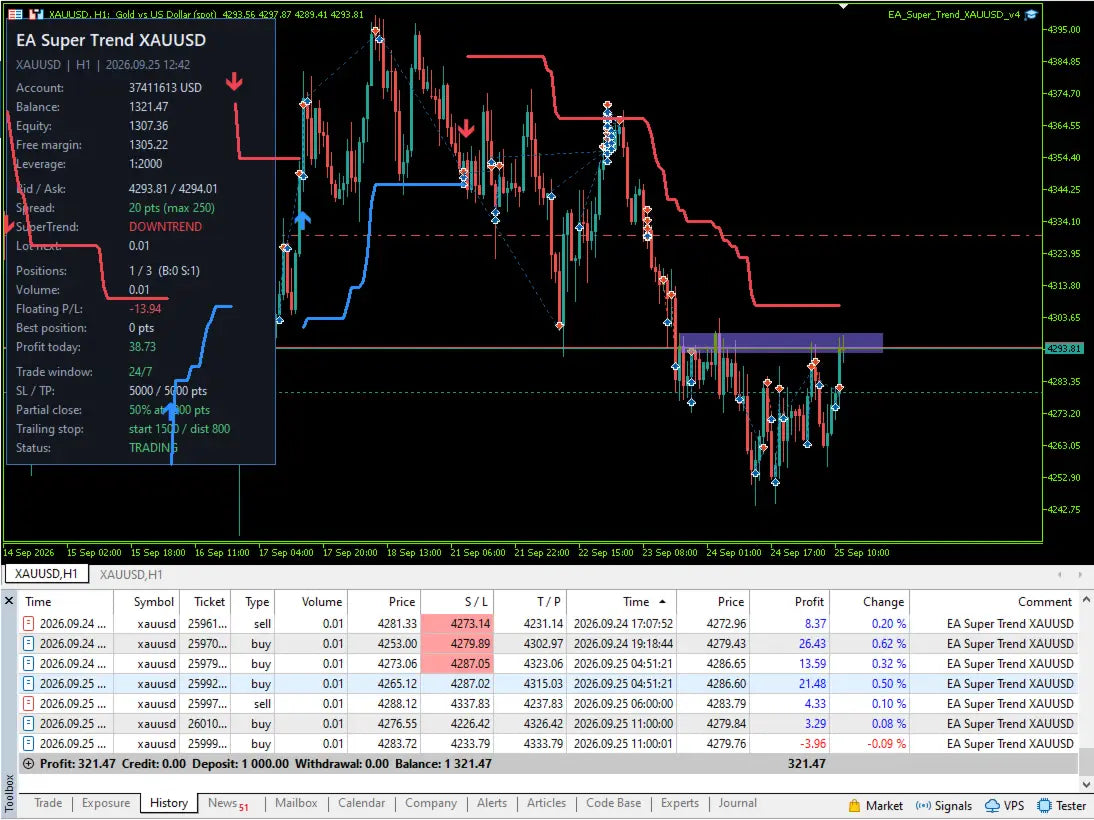The image size is (1094, 820).
Task: Click the highlighted S/L cell 4279.89
Action: click(x=457, y=643)
